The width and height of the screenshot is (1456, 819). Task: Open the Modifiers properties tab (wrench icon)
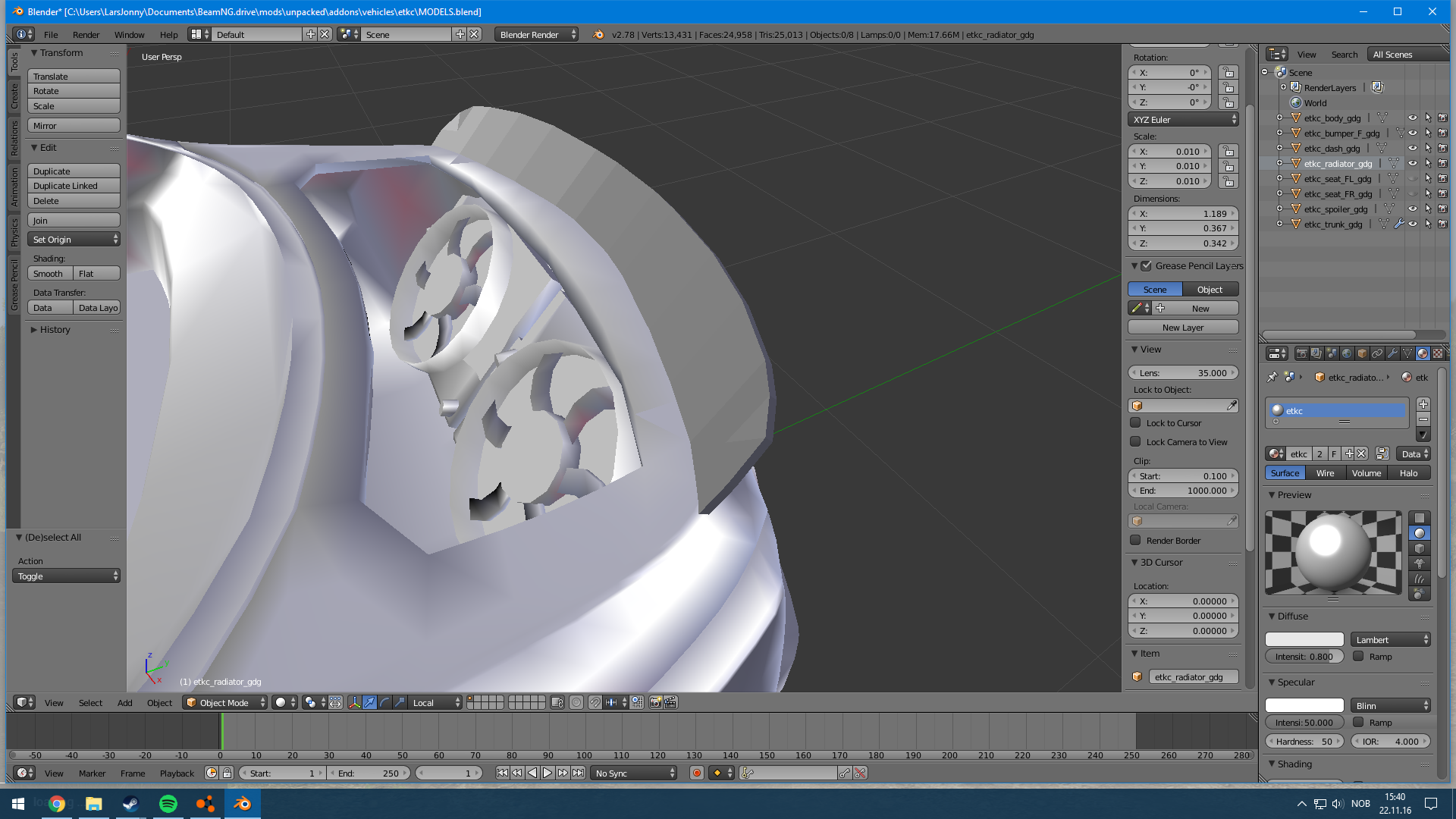(1392, 353)
